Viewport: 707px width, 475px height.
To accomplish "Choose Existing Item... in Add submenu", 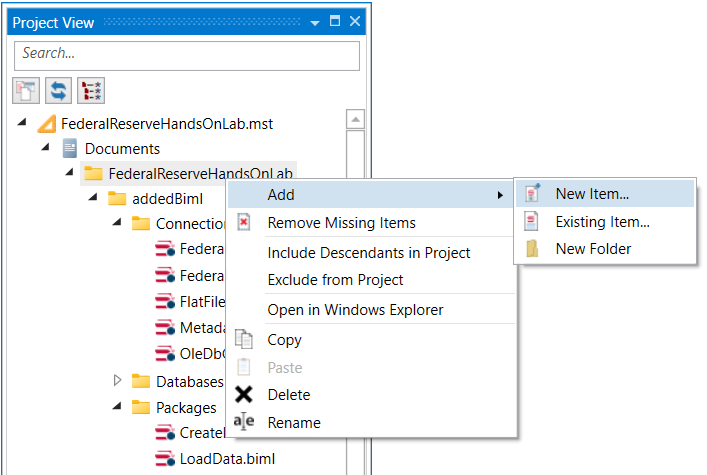I will (x=605, y=221).
